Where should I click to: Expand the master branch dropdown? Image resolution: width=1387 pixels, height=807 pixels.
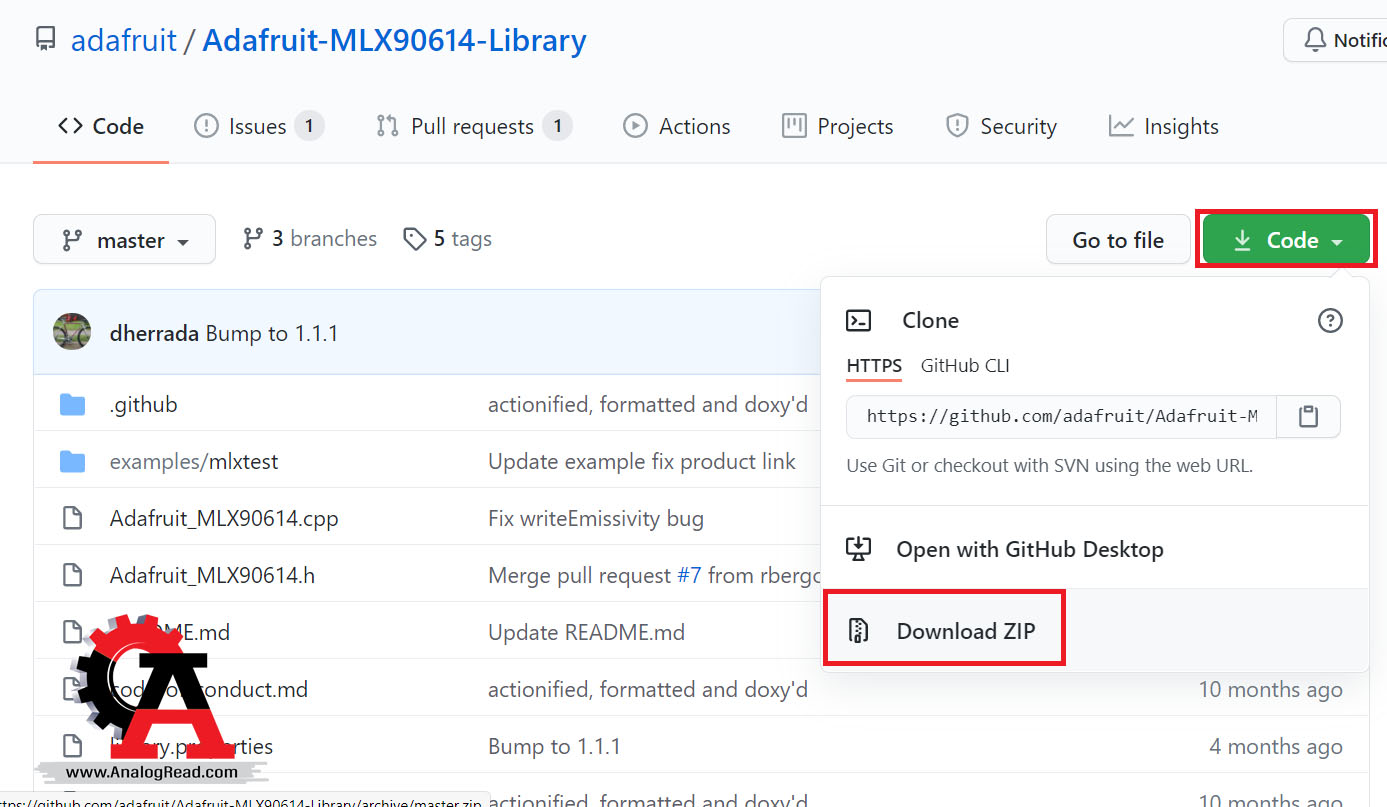(124, 240)
